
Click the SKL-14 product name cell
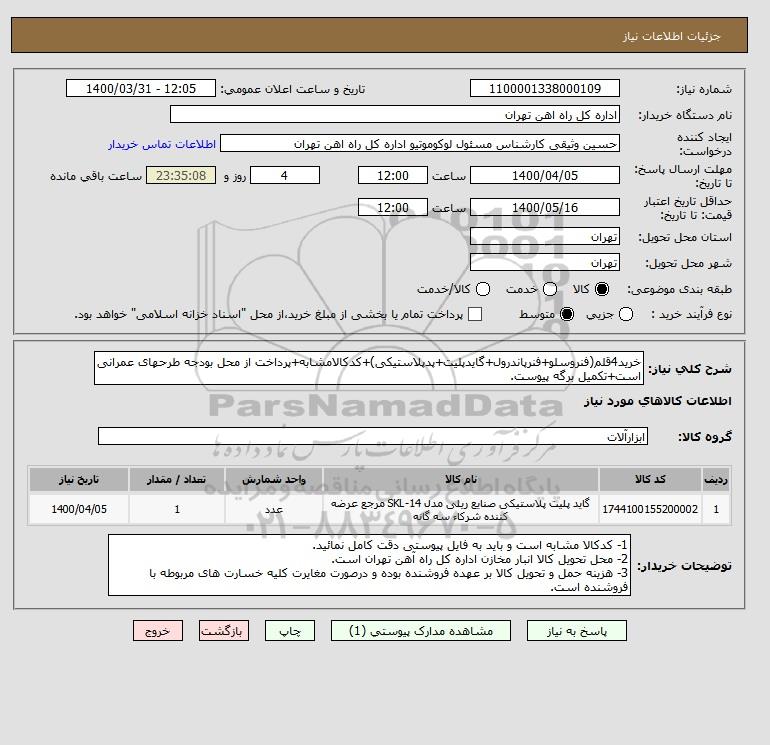tap(461, 509)
